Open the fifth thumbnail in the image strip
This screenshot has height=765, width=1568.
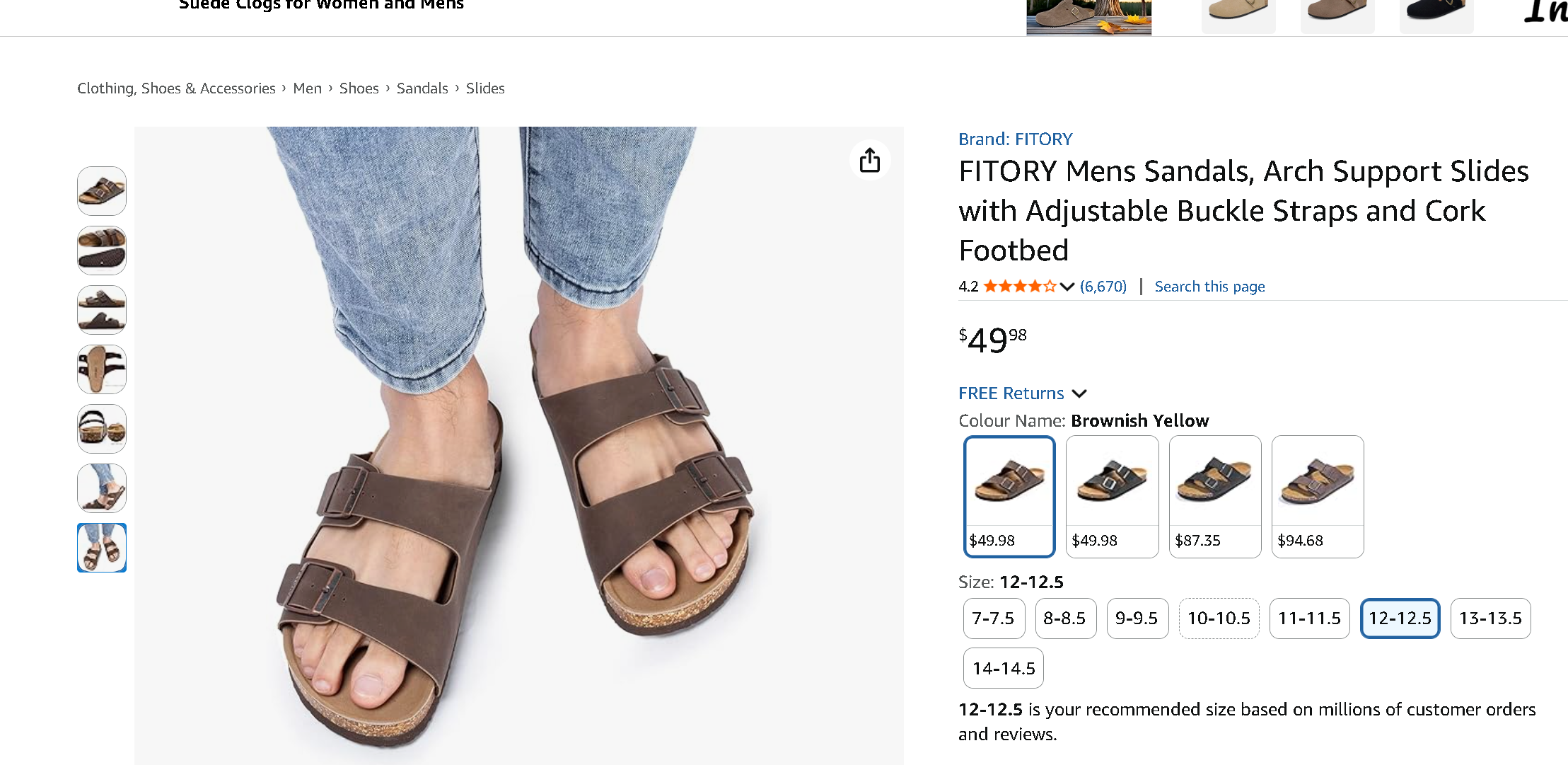tap(102, 429)
